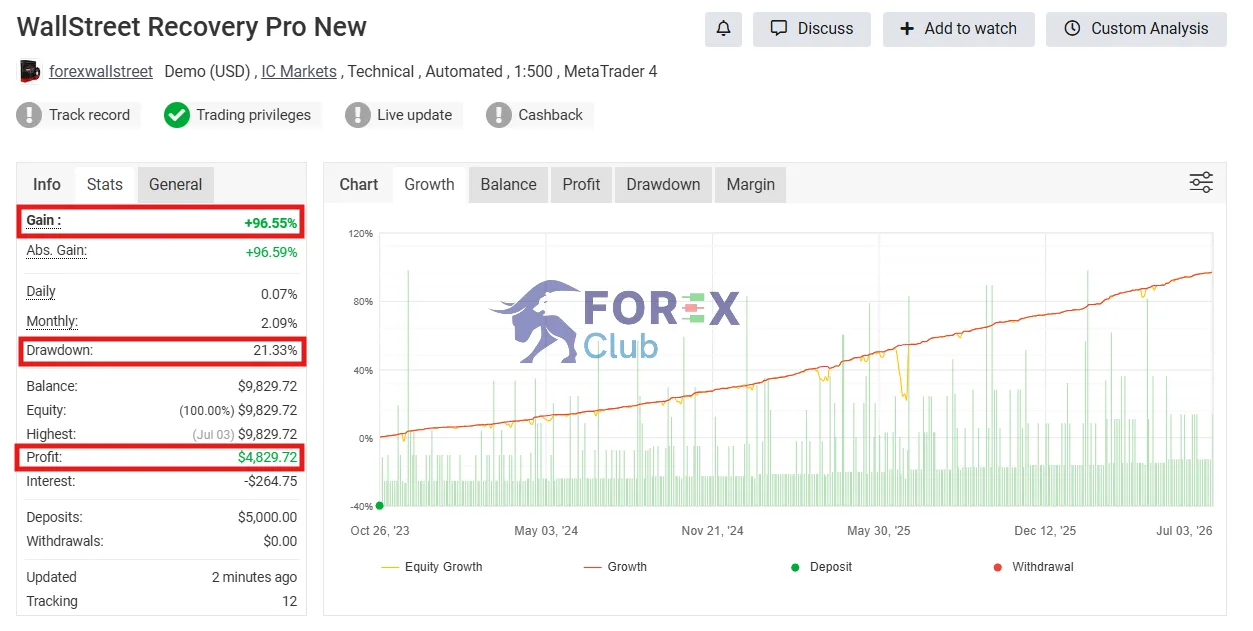The image size is (1253, 631).
Task: Toggle Deposit legend marker visibility
Action: point(821,567)
